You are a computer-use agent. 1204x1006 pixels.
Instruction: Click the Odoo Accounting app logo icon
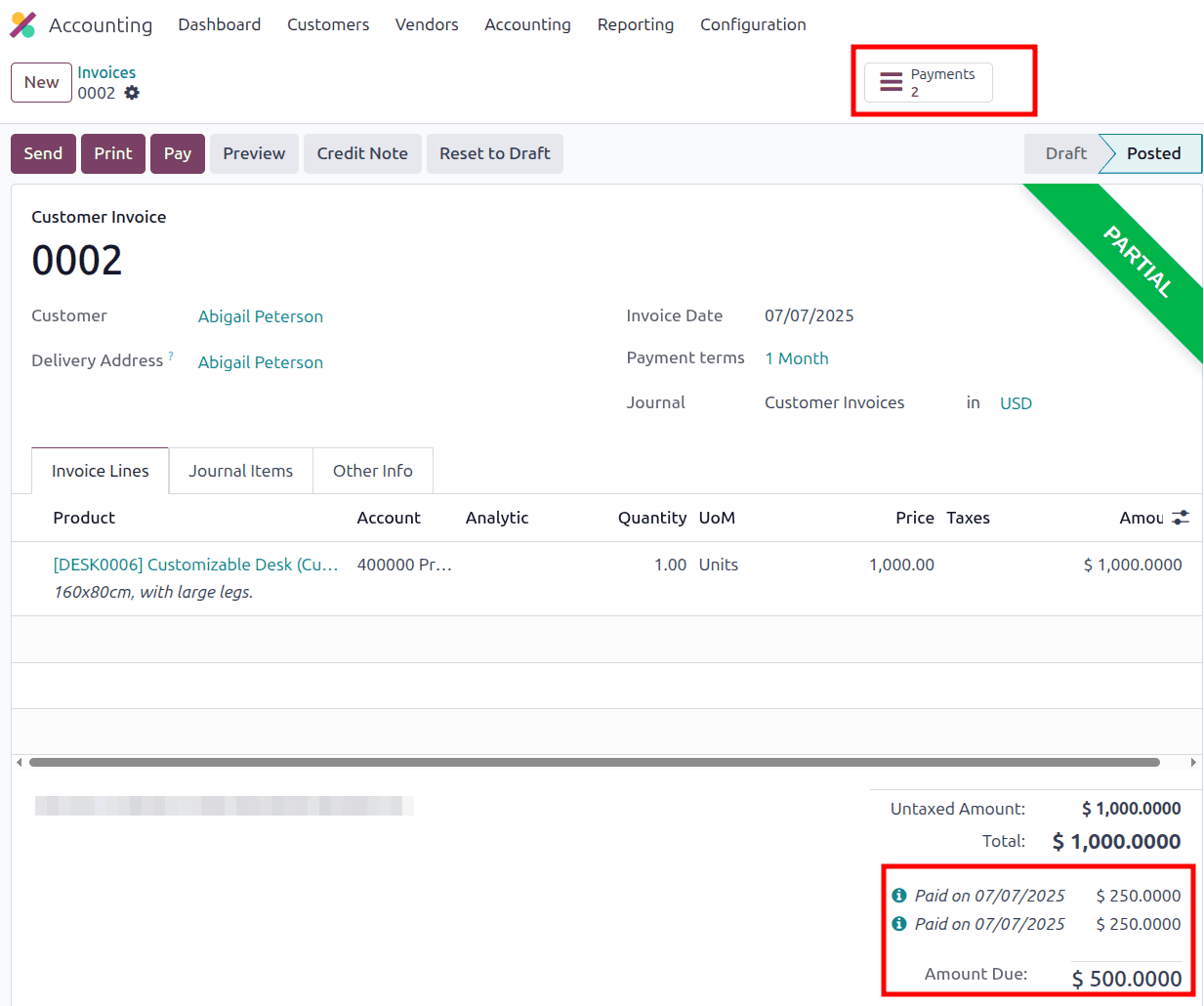click(x=22, y=24)
